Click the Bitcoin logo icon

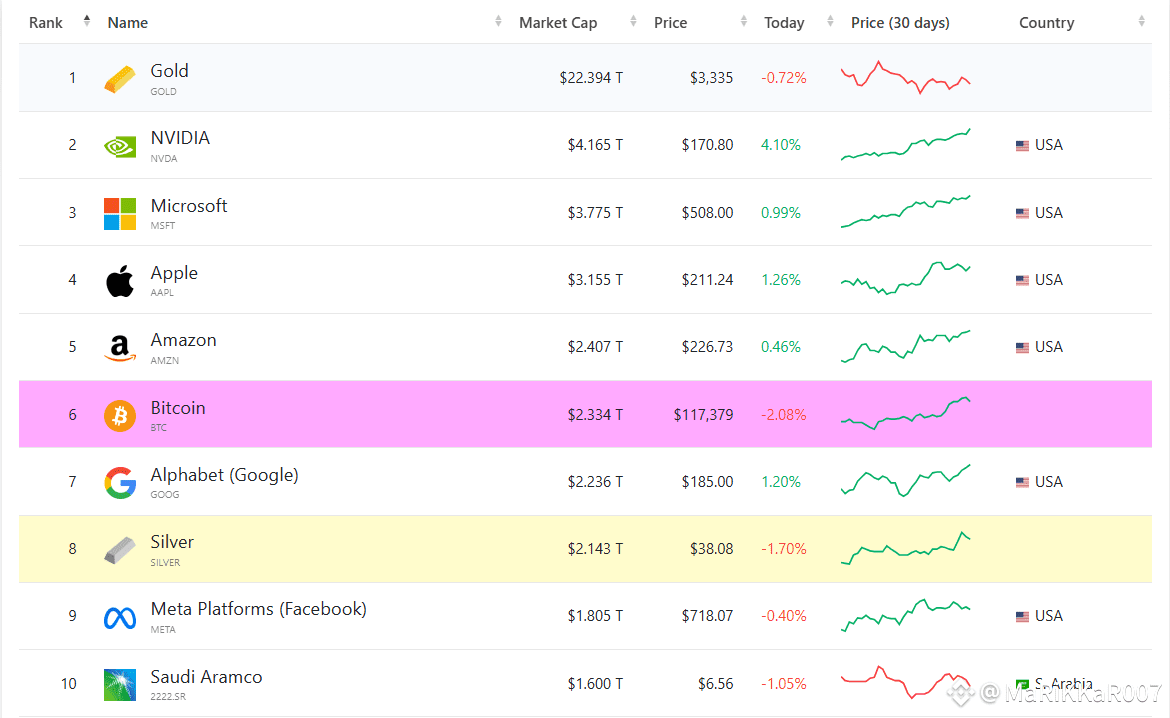(119, 415)
